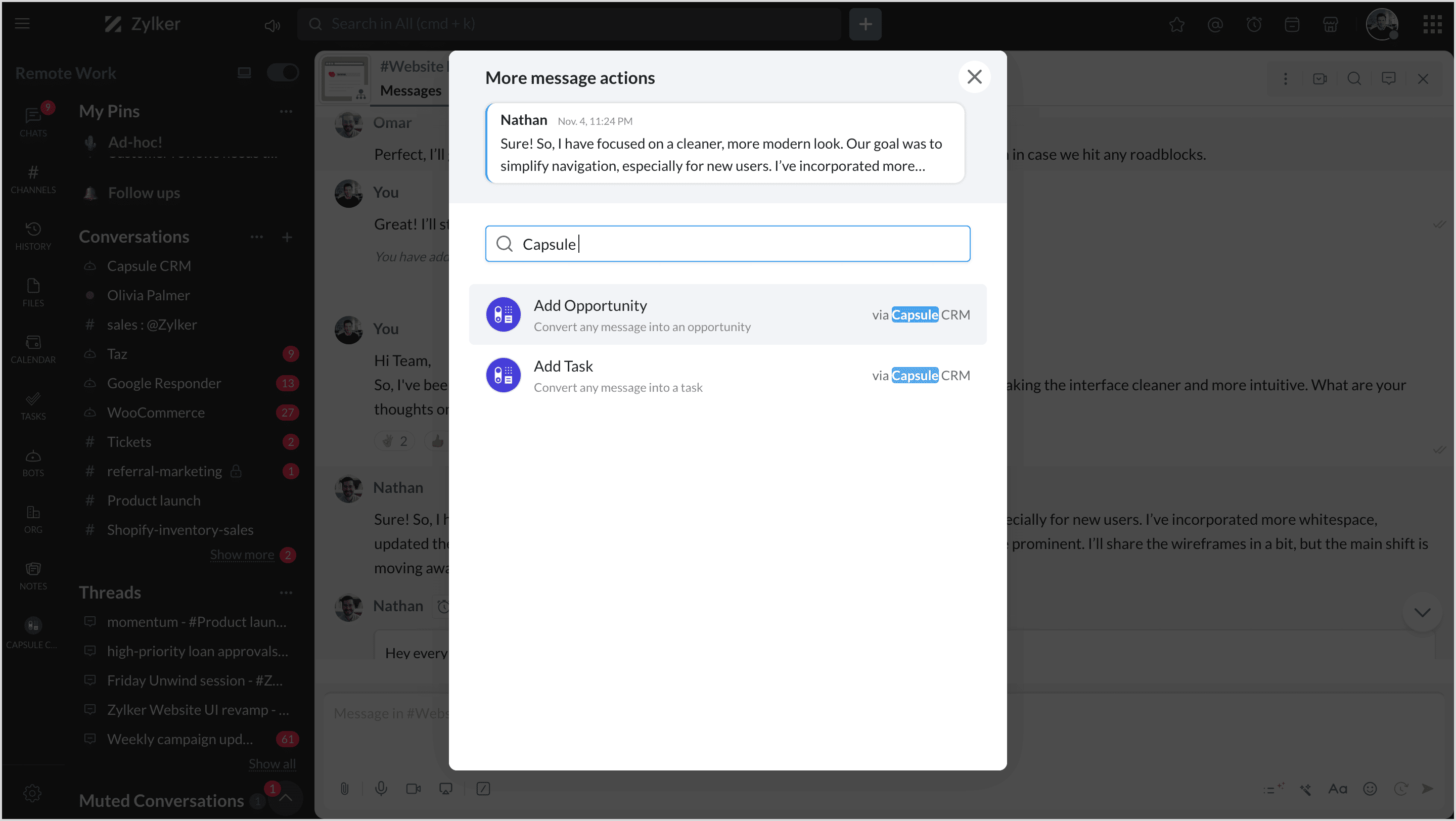Open the app grid launcher icon
Viewport: 1456px width, 821px height.
click(x=1432, y=24)
